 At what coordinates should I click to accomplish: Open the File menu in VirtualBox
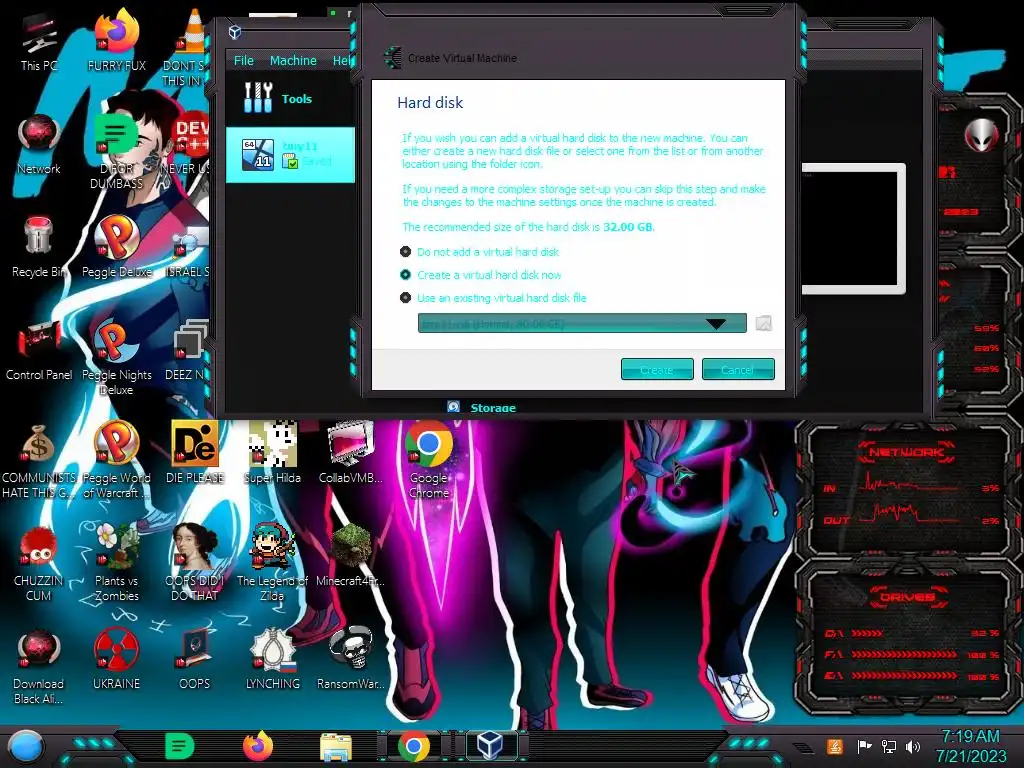(244, 60)
